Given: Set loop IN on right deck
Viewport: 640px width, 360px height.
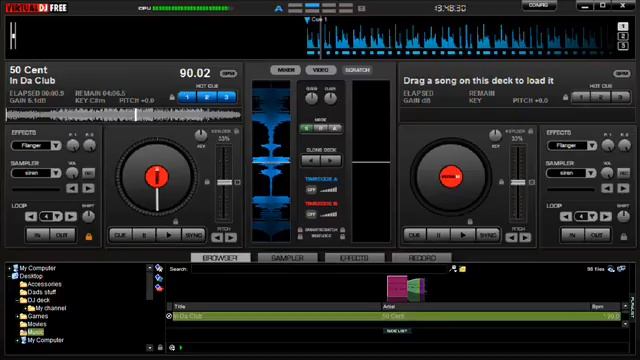Looking at the screenshot, I should click(x=573, y=235).
